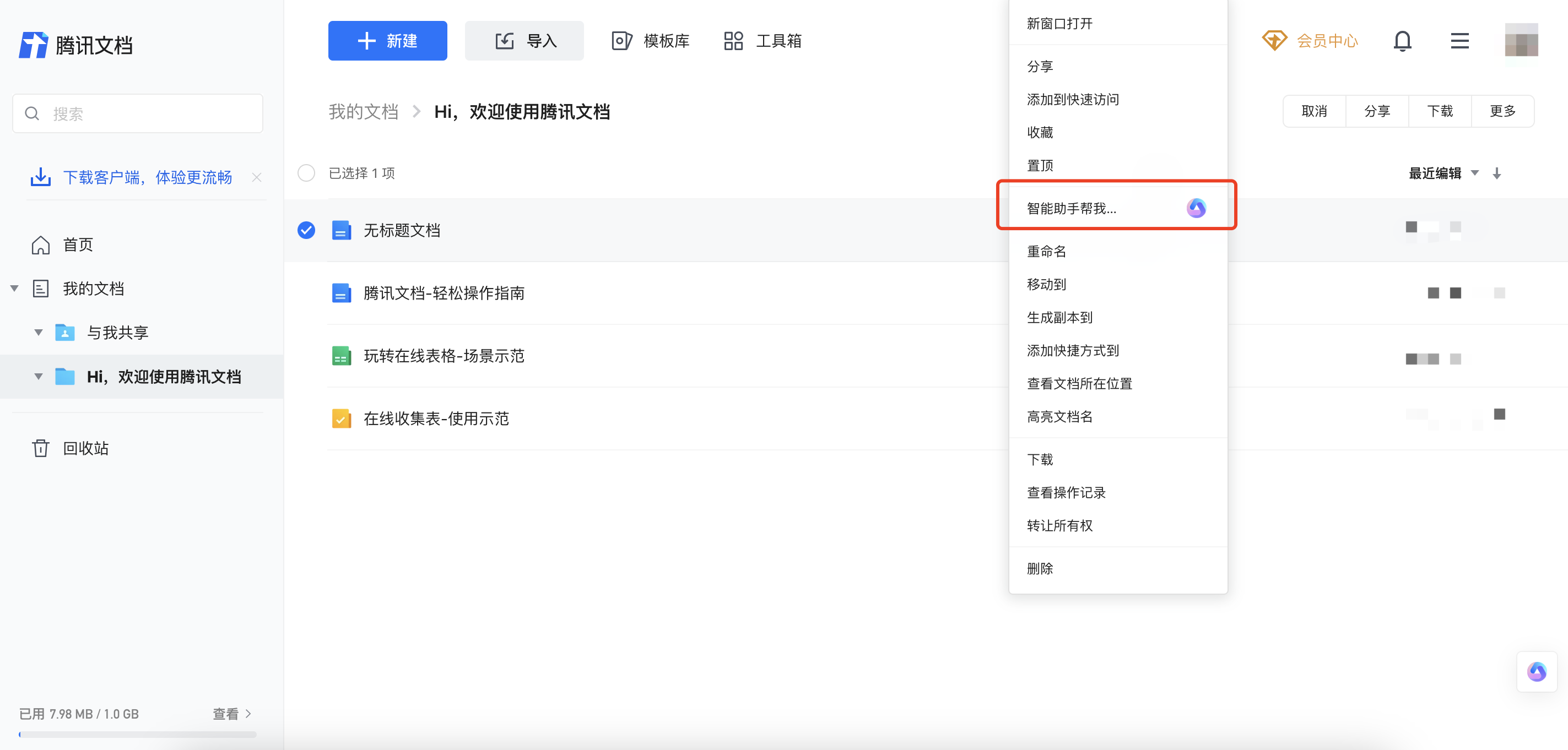The width and height of the screenshot is (1568, 750).
Task: Click the floating AI assistant icon
Action: tap(1537, 672)
